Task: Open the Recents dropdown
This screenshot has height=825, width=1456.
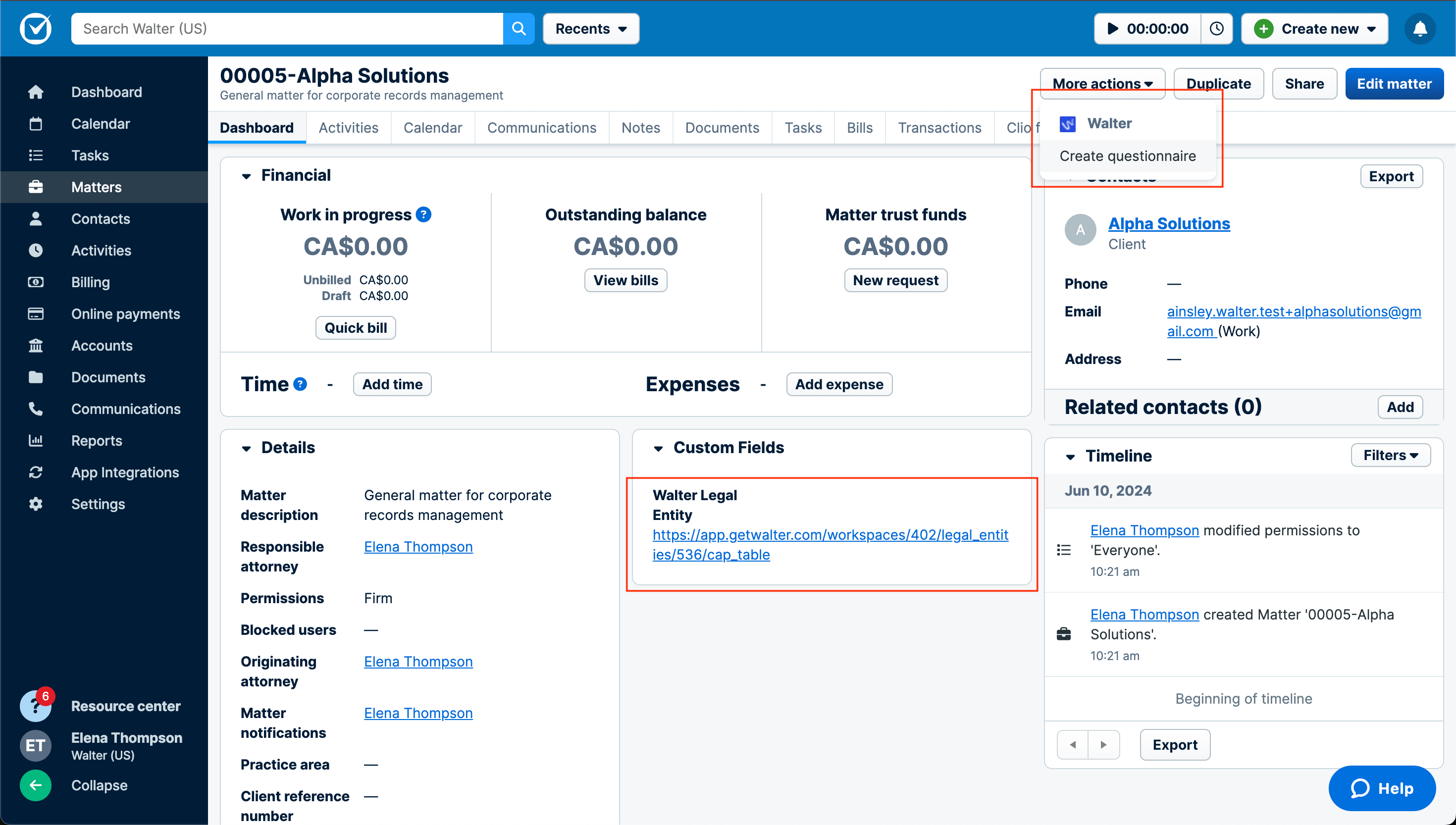Action: (x=590, y=28)
